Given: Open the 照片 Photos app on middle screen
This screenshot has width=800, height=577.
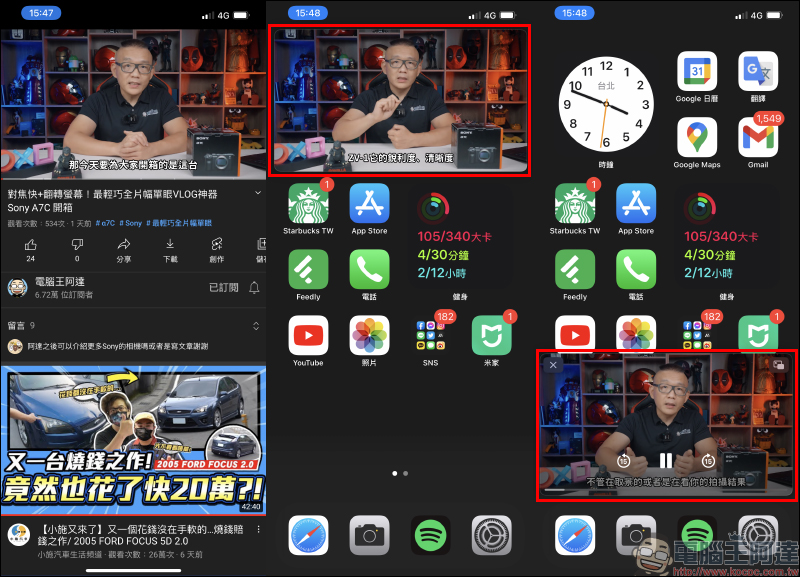Looking at the screenshot, I should pos(369,335).
